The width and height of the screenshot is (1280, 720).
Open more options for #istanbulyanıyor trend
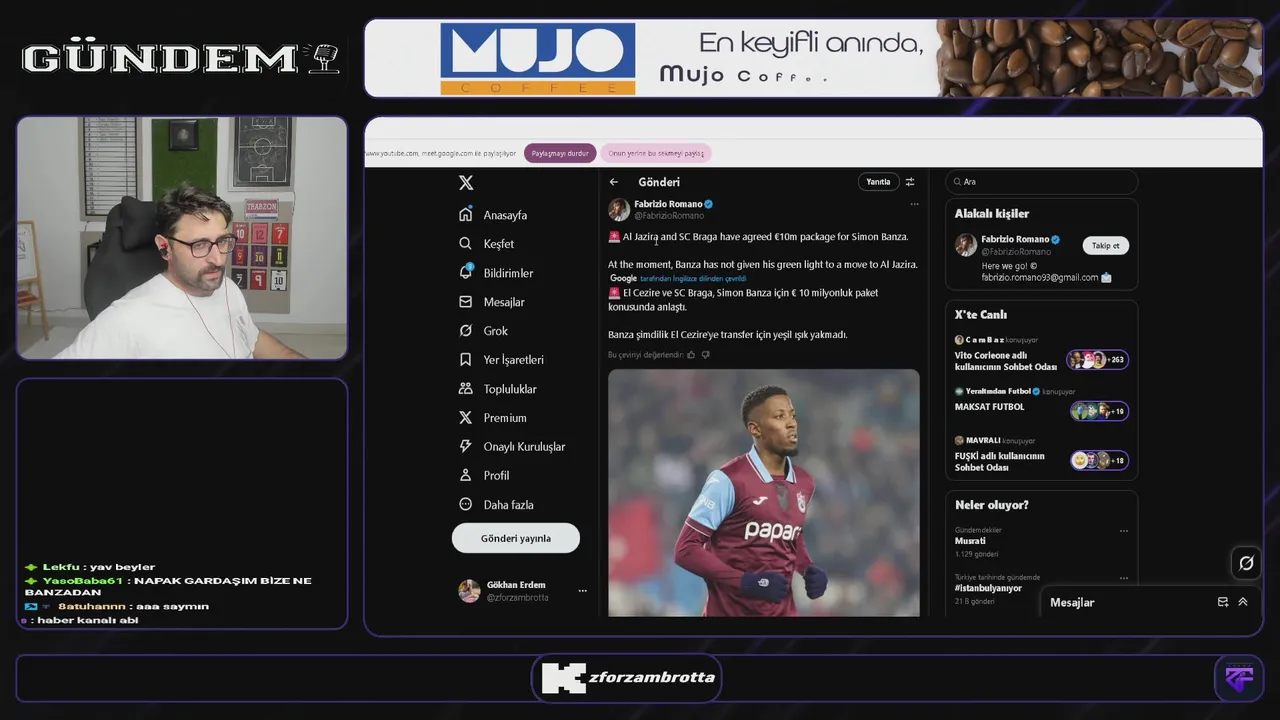(x=1124, y=578)
